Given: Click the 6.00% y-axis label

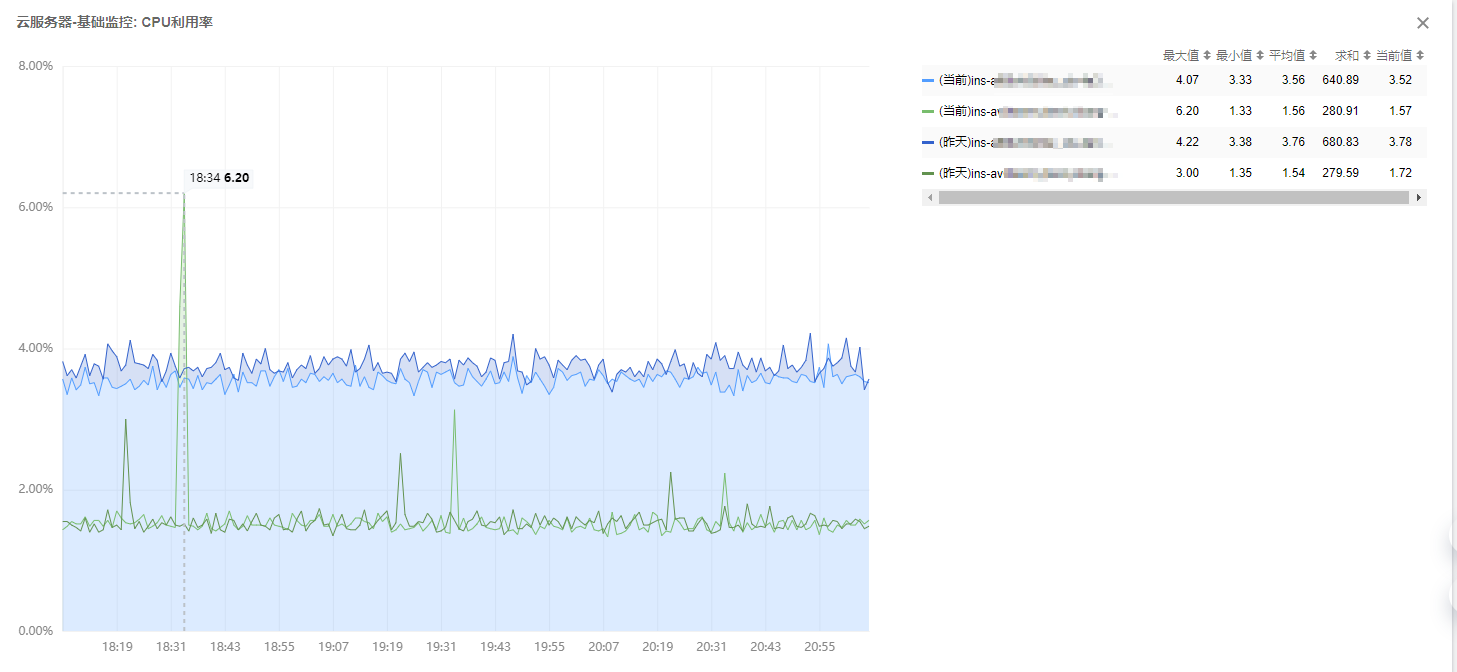Looking at the screenshot, I should (x=36, y=207).
